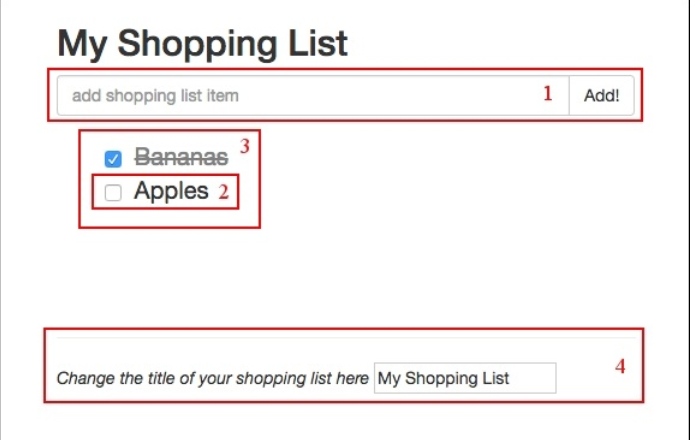
Task: Click the red annotation number 1
Action: pyautogui.click(x=547, y=95)
